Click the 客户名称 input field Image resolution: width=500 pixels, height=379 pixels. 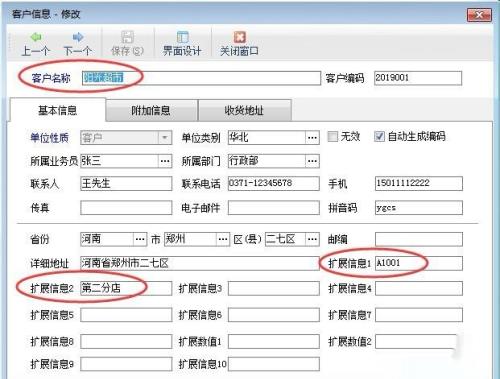pos(201,78)
